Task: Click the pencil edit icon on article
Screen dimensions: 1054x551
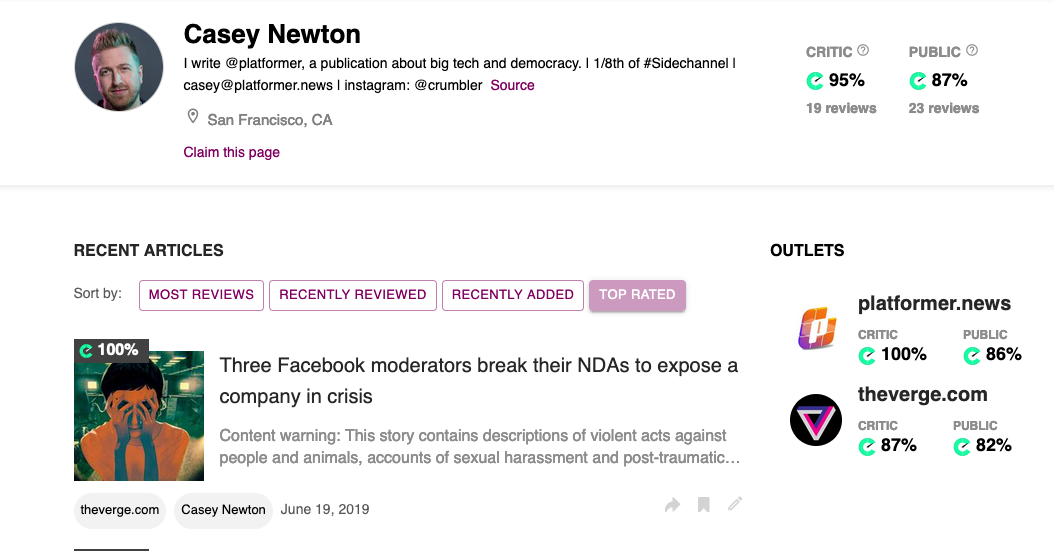Action: pyautogui.click(x=735, y=504)
